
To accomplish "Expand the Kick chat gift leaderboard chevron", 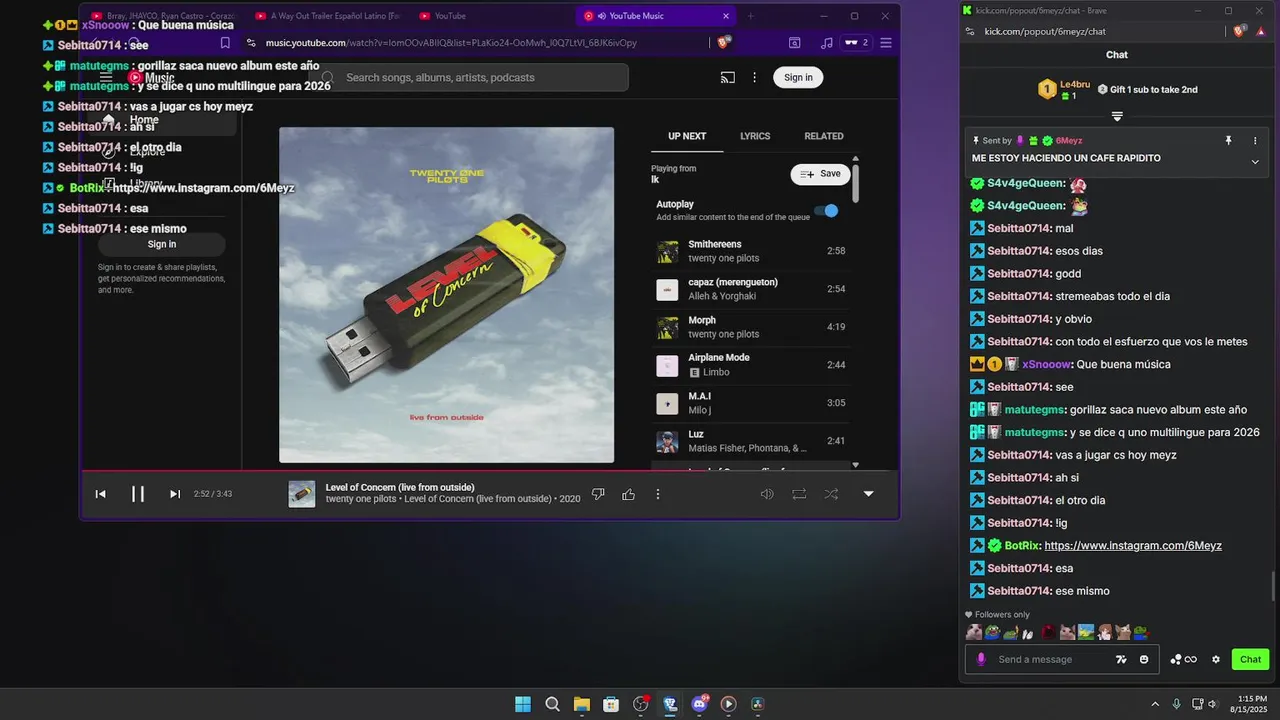I will pos(1117,116).
